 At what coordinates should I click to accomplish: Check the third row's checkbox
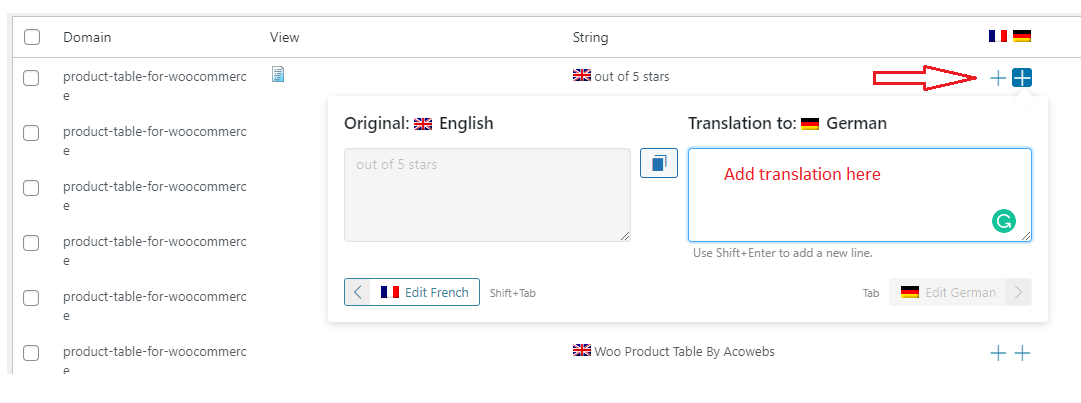click(31, 188)
